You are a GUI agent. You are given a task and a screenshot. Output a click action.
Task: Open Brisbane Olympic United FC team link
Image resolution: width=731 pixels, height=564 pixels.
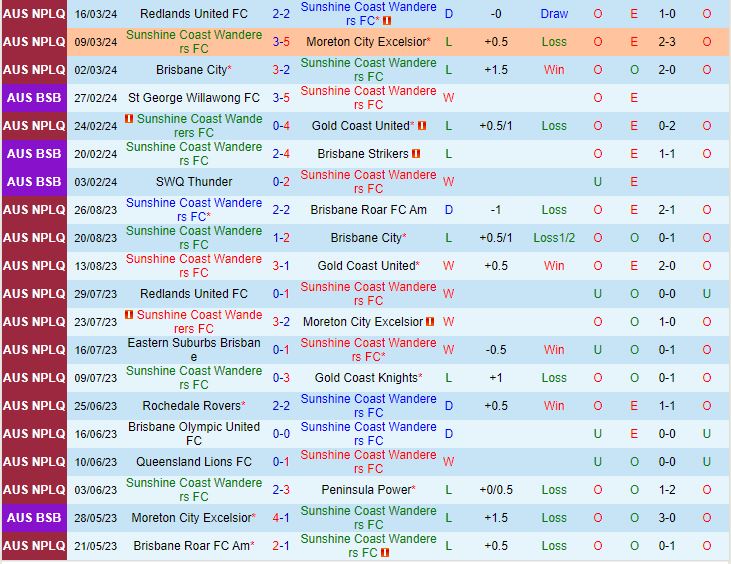click(x=193, y=433)
